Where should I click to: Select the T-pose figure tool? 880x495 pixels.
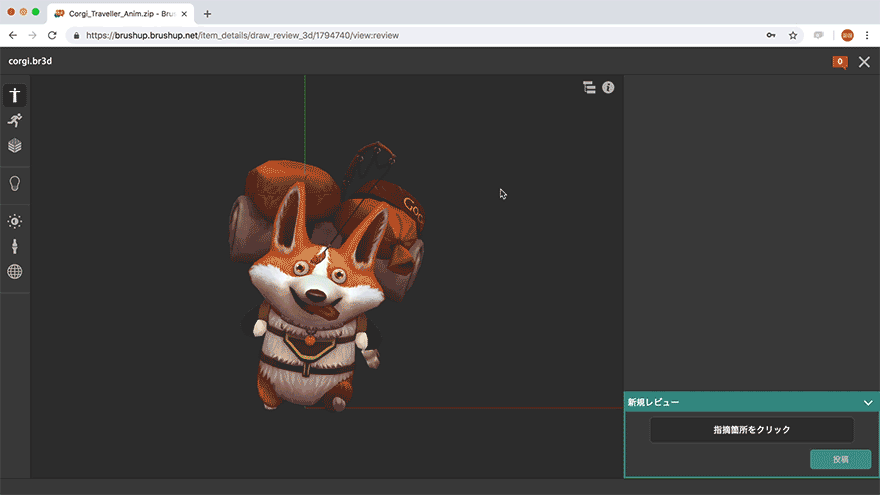pyautogui.click(x=15, y=95)
